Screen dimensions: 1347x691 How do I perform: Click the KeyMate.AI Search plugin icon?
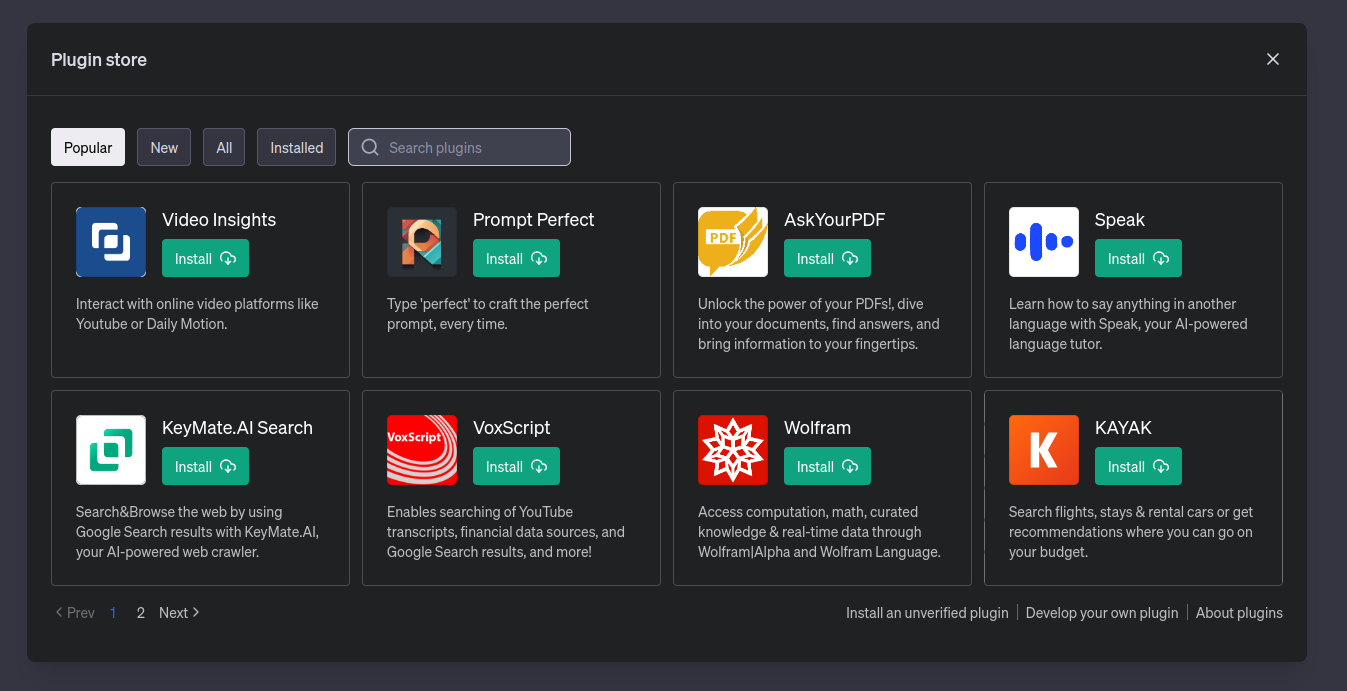point(111,450)
